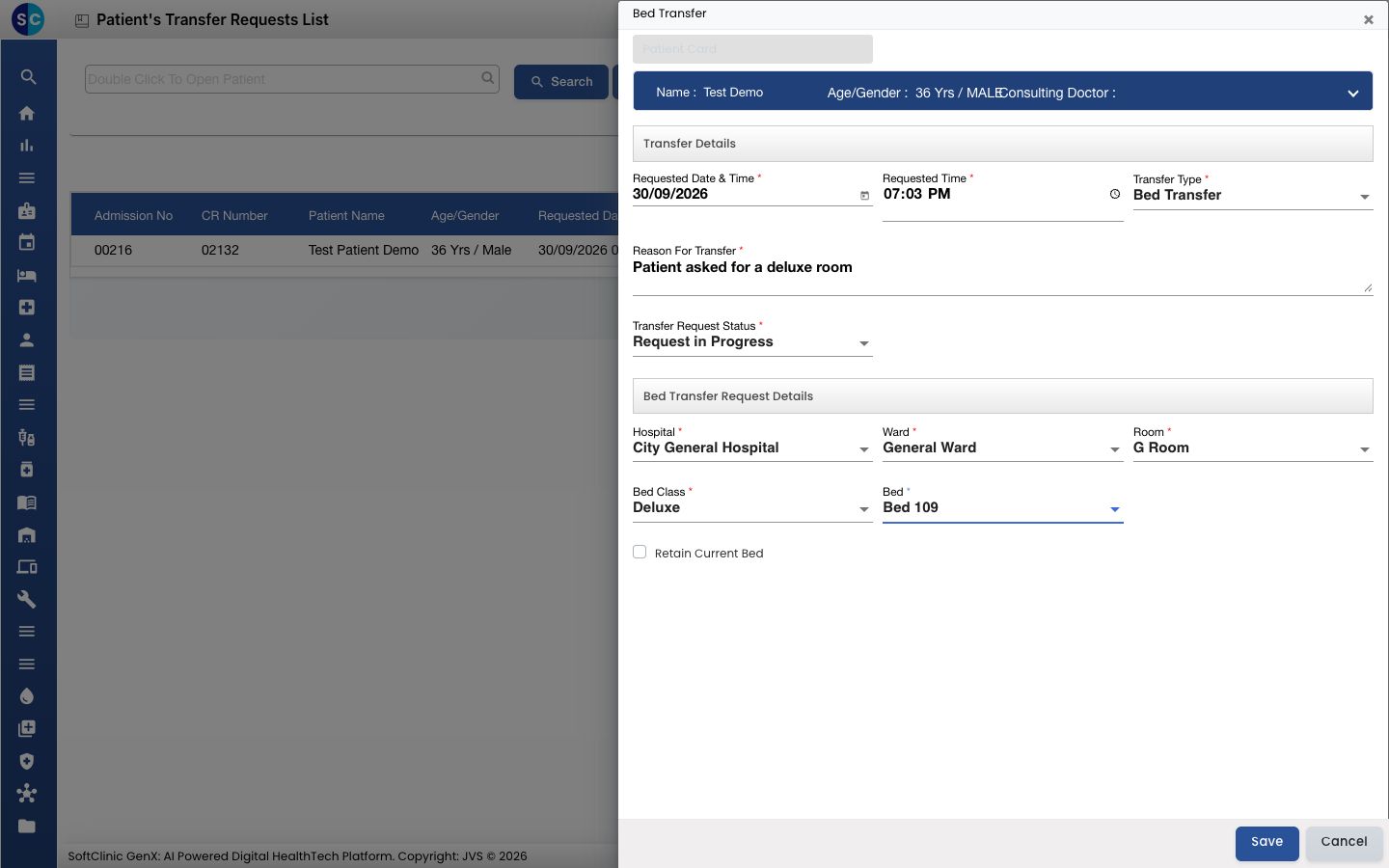This screenshot has height=868, width=1389.
Task: Open the syringe and vial vaccine icon
Action: (x=27, y=437)
